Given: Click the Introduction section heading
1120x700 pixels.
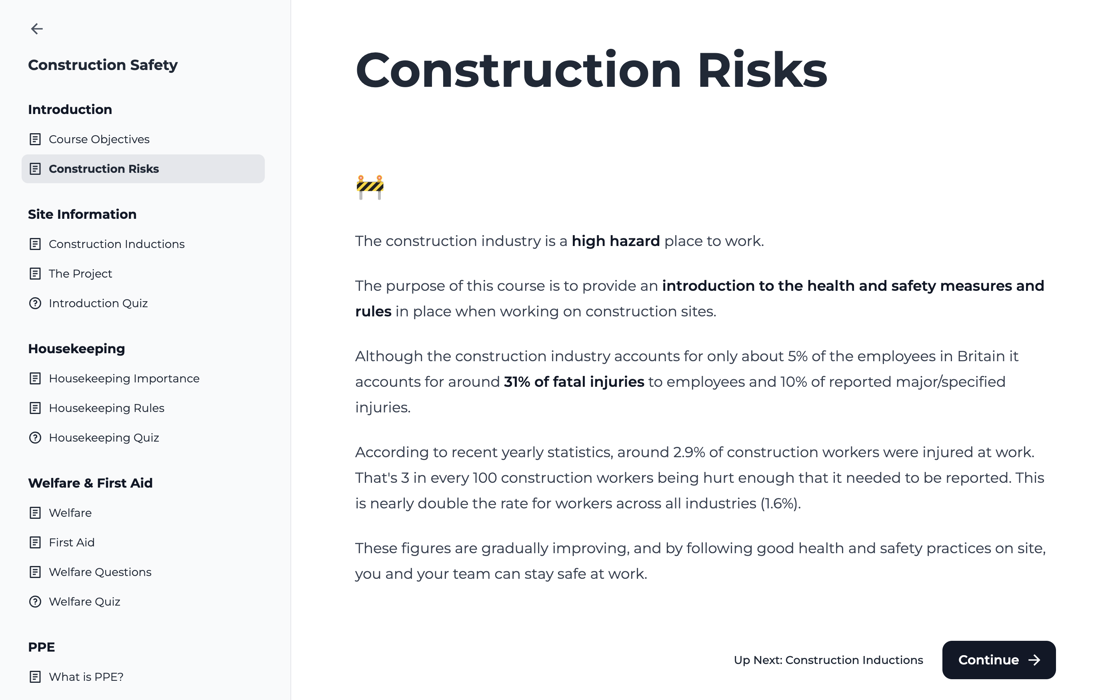Looking at the screenshot, I should [70, 109].
